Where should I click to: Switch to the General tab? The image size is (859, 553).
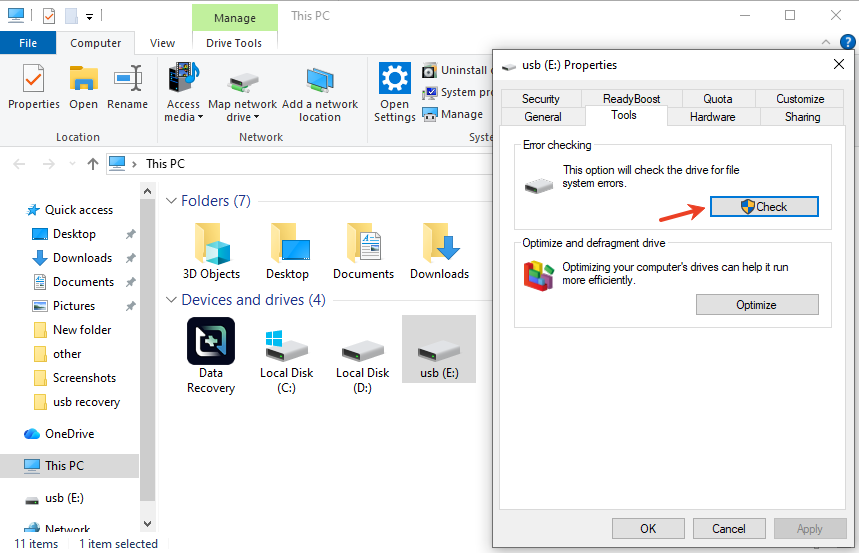tap(543, 117)
